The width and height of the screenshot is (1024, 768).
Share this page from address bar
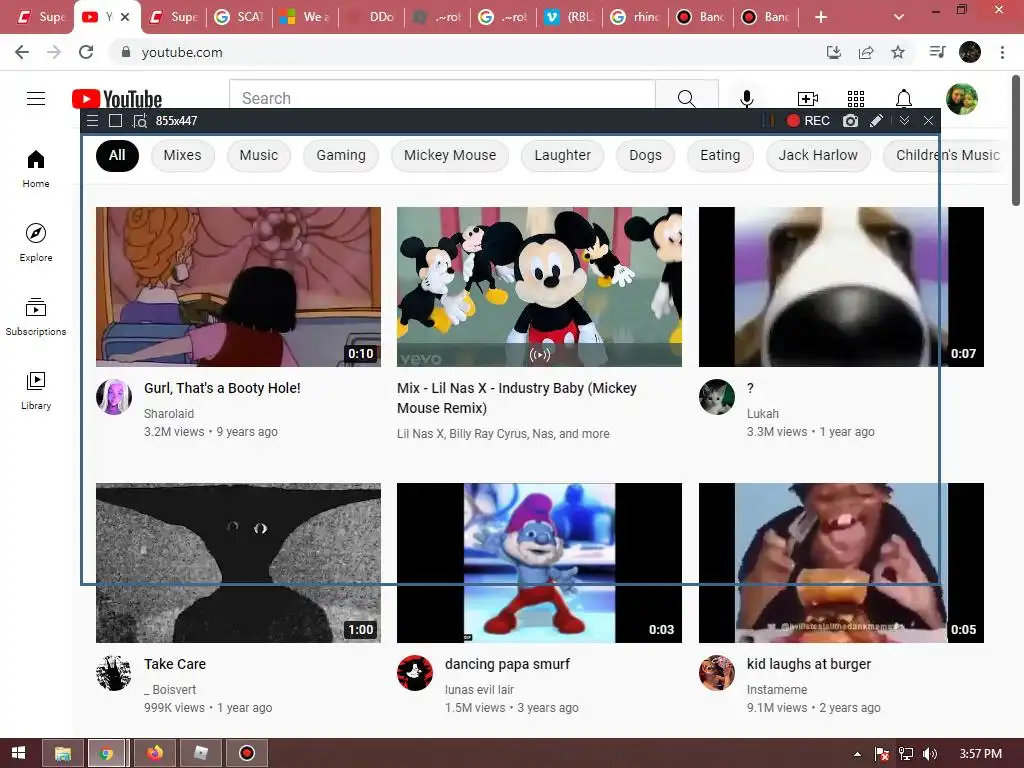click(x=866, y=52)
